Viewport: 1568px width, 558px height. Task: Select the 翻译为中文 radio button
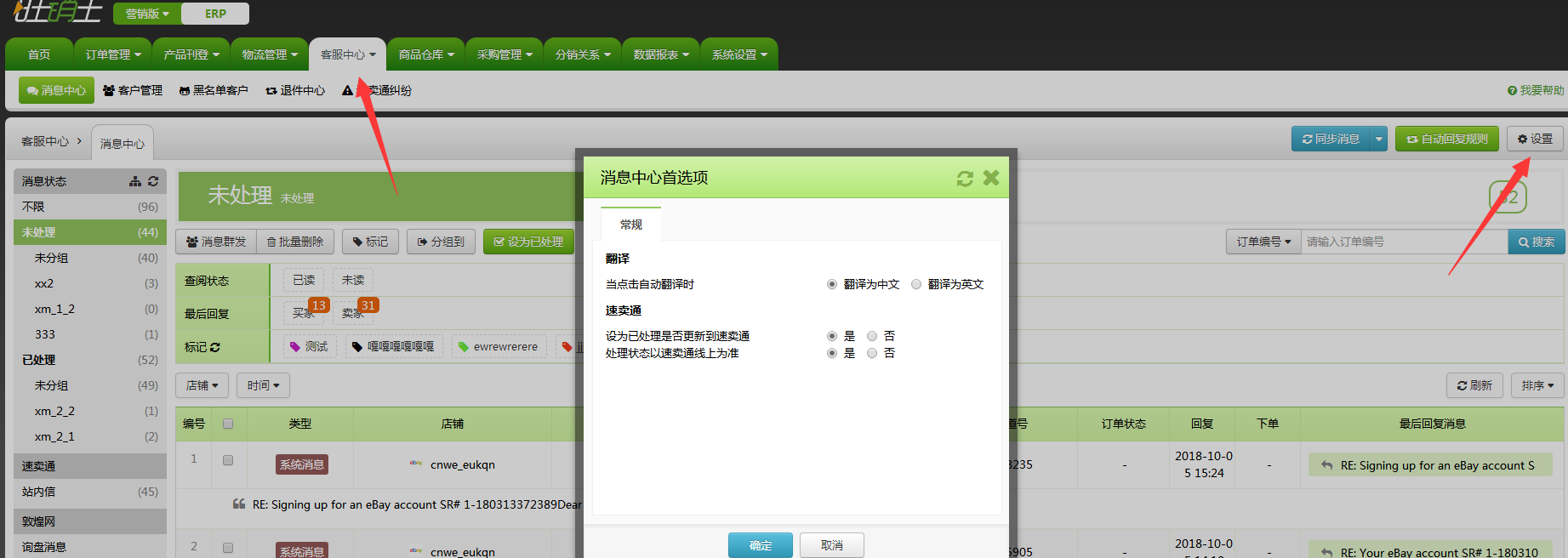832,284
